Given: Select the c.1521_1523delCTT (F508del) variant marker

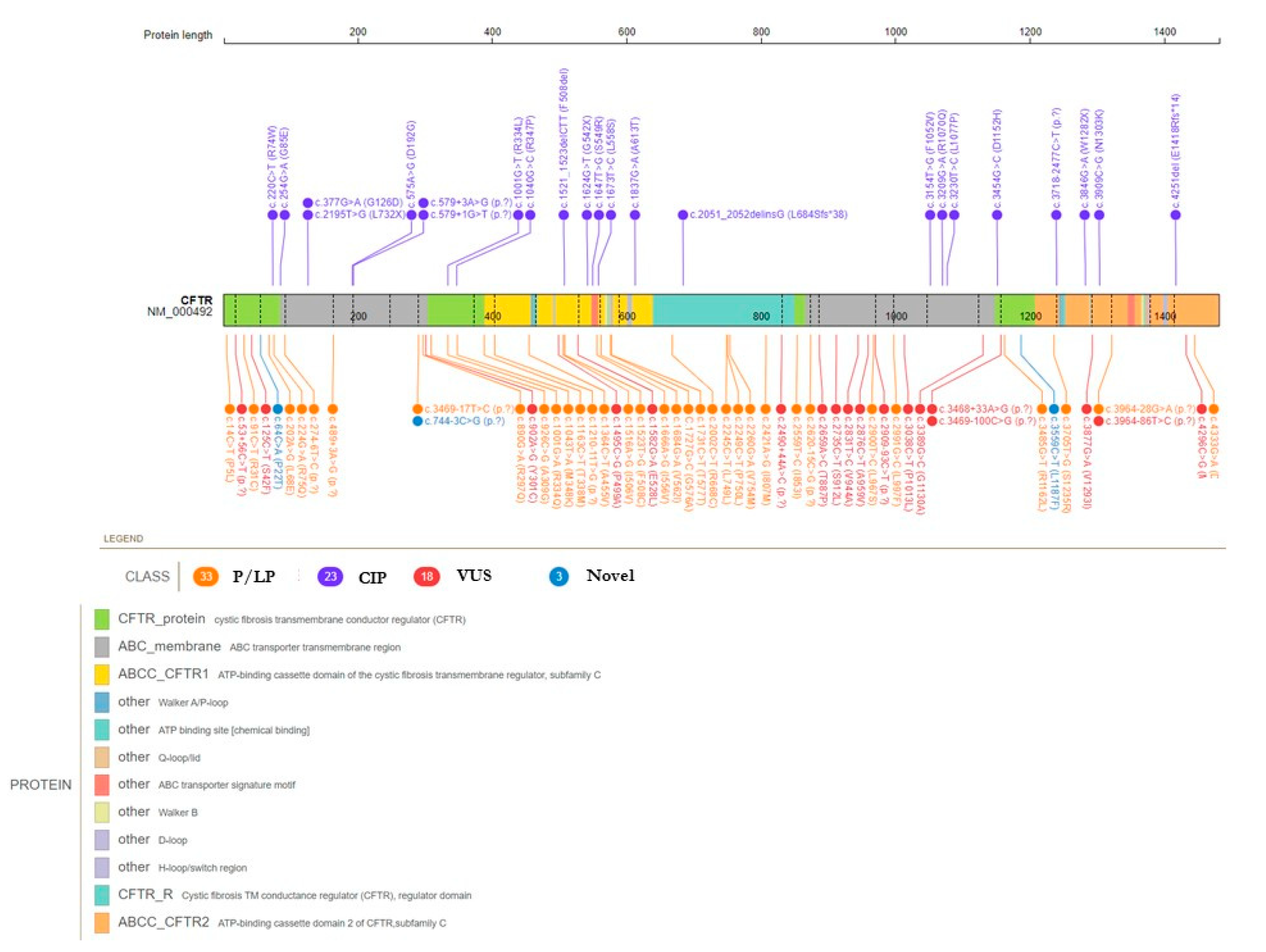Looking at the screenshot, I should click(x=563, y=215).
